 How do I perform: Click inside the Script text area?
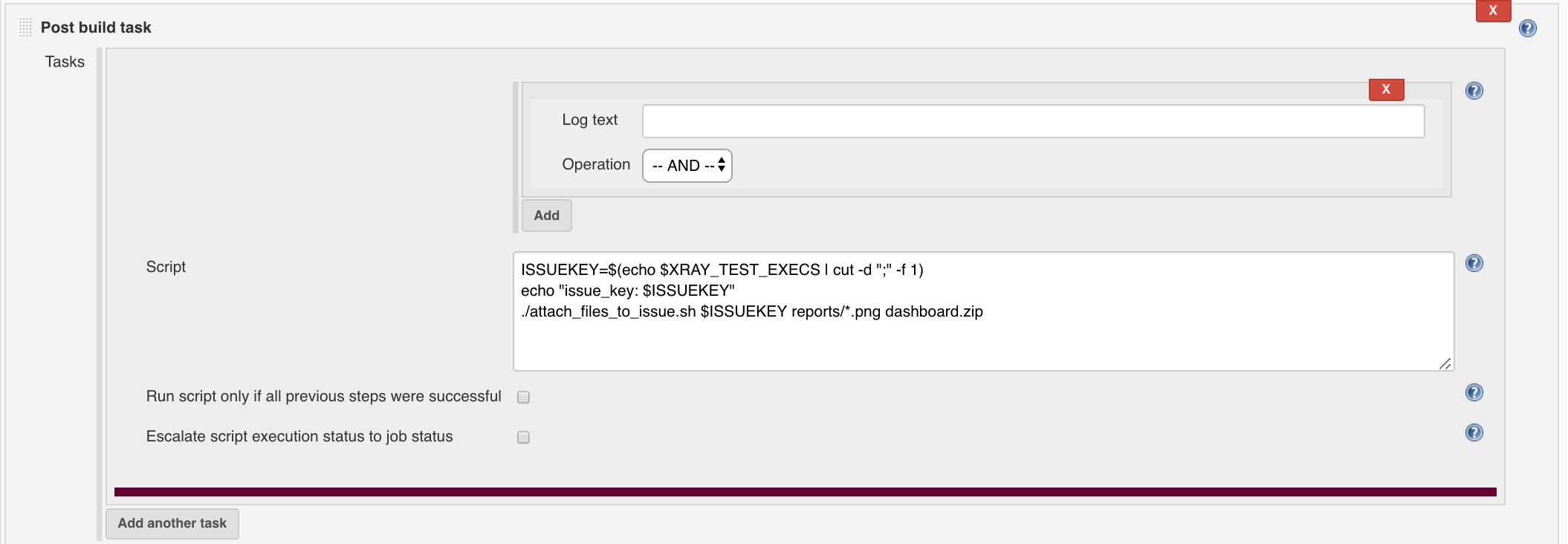[x=983, y=311]
